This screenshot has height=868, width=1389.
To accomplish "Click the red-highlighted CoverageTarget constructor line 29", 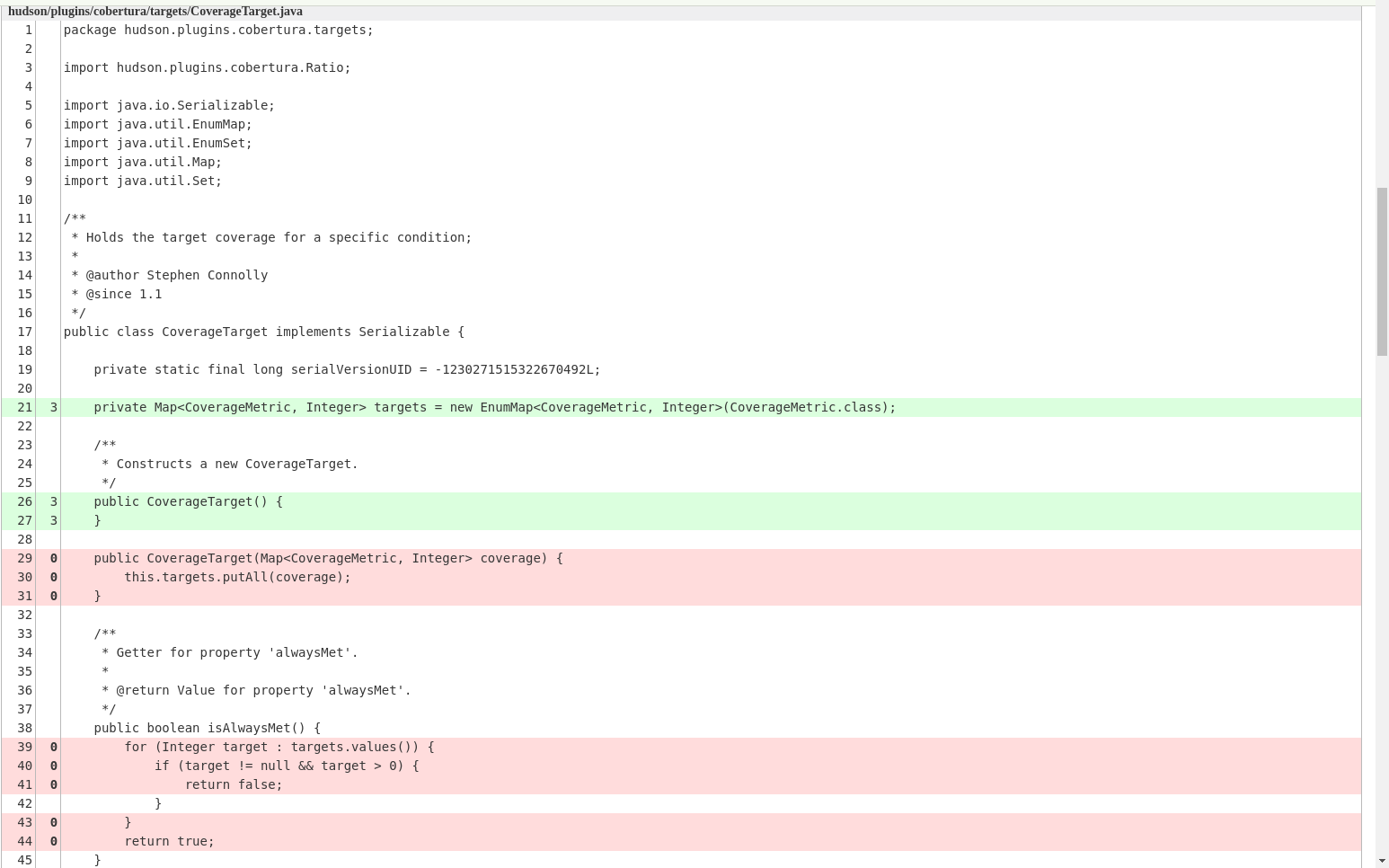I will click(329, 558).
